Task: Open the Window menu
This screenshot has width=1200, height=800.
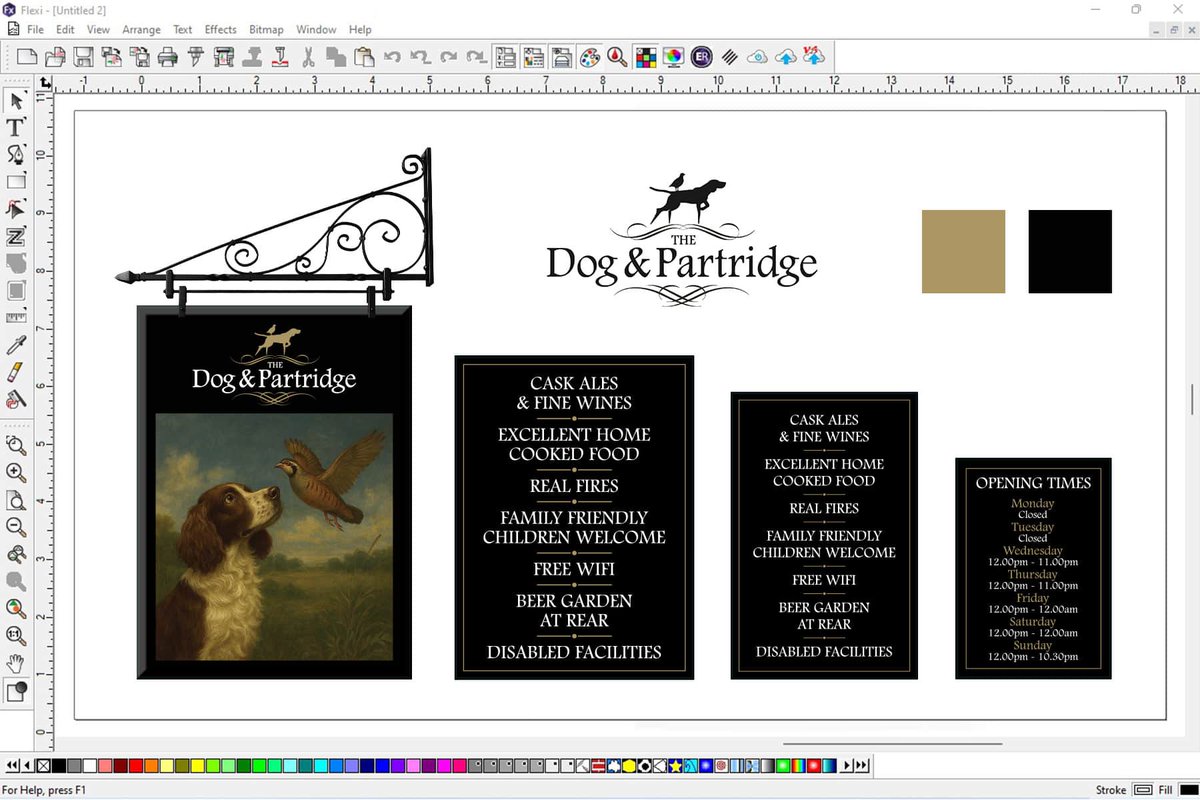Action: click(316, 30)
